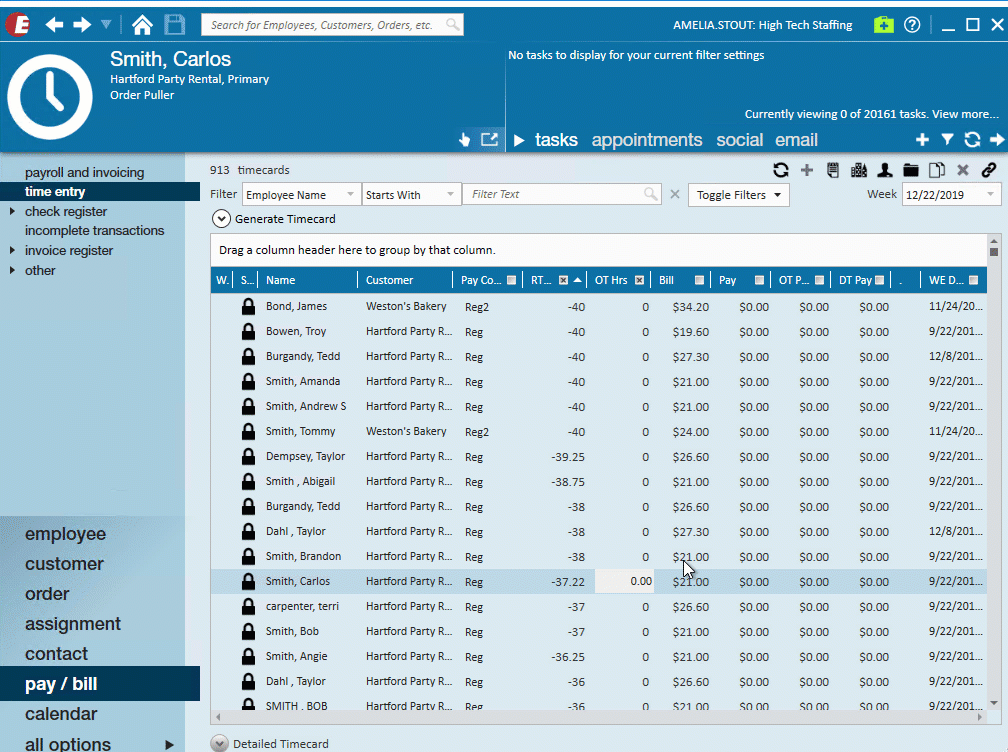The image size is (1008, 752).
Task: Switch to the appointments tab
Action: click(646, 140)
